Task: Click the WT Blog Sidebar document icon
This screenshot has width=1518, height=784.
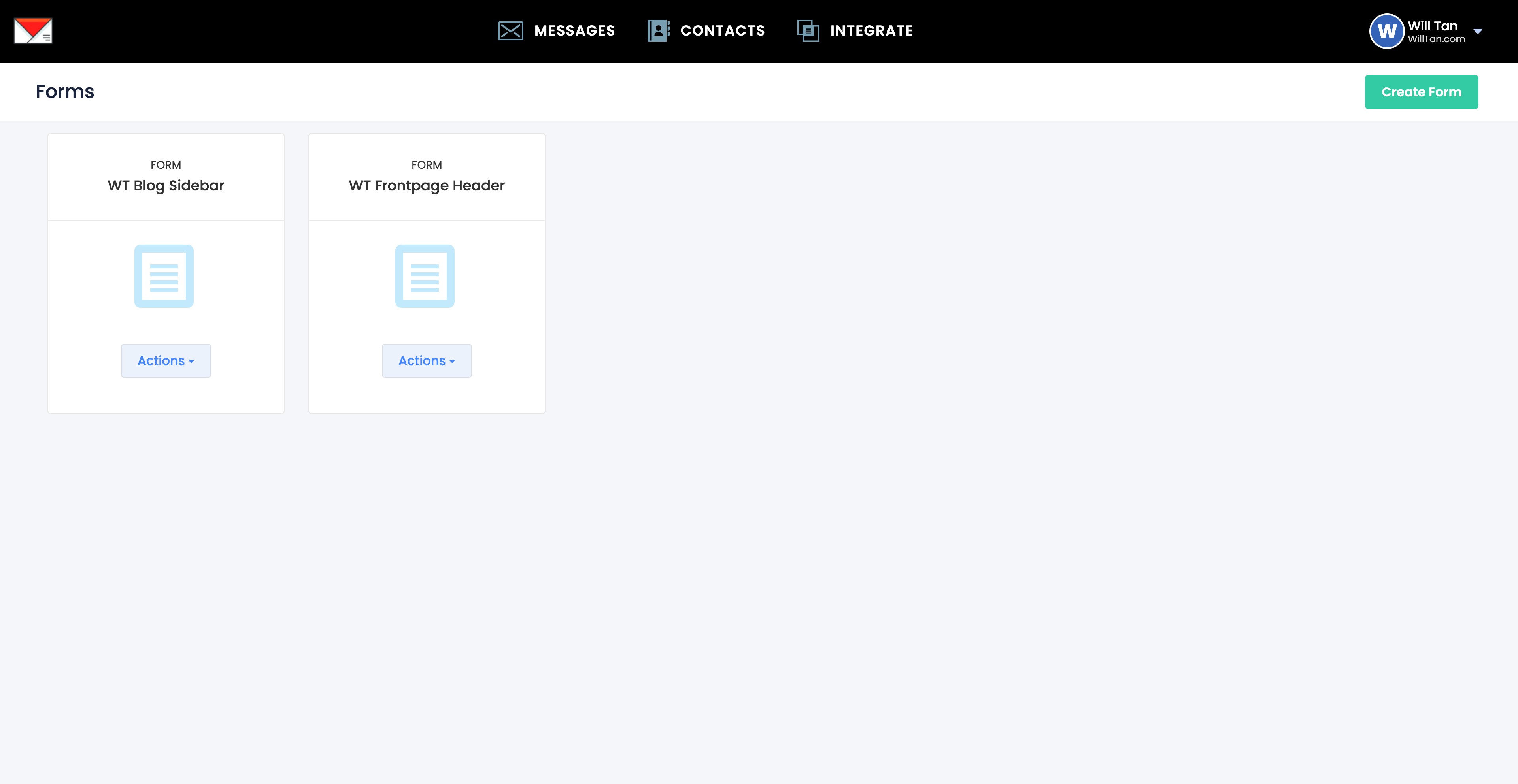Action: pos(164,276)
